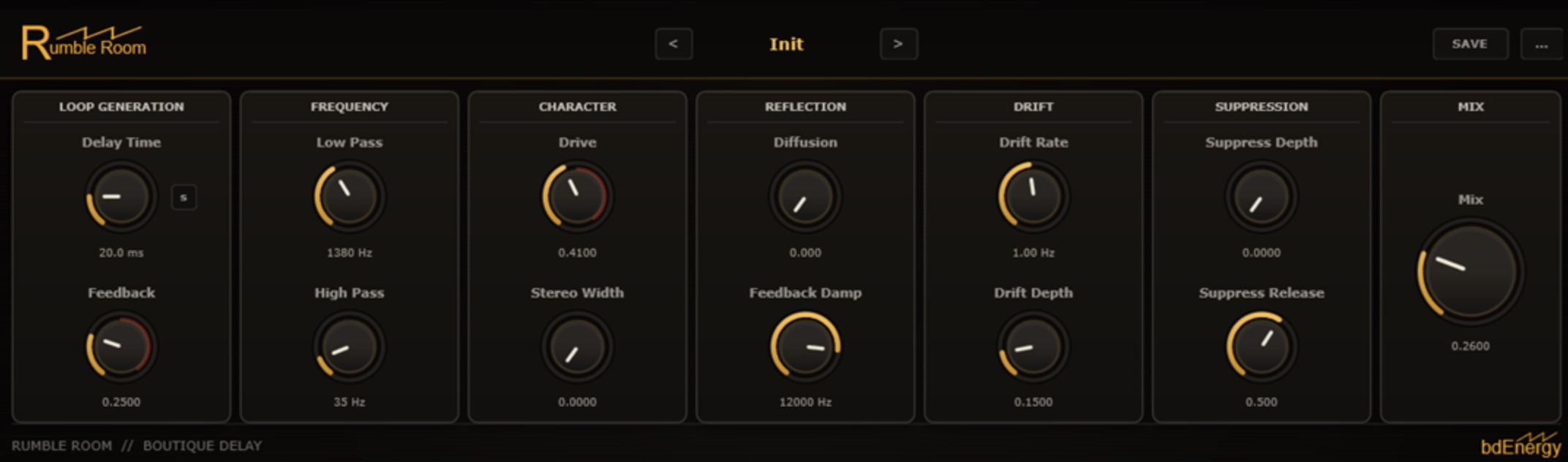Click the Low Pass label
This screenshot has width=1568, height=462.
tap(350, 143)
